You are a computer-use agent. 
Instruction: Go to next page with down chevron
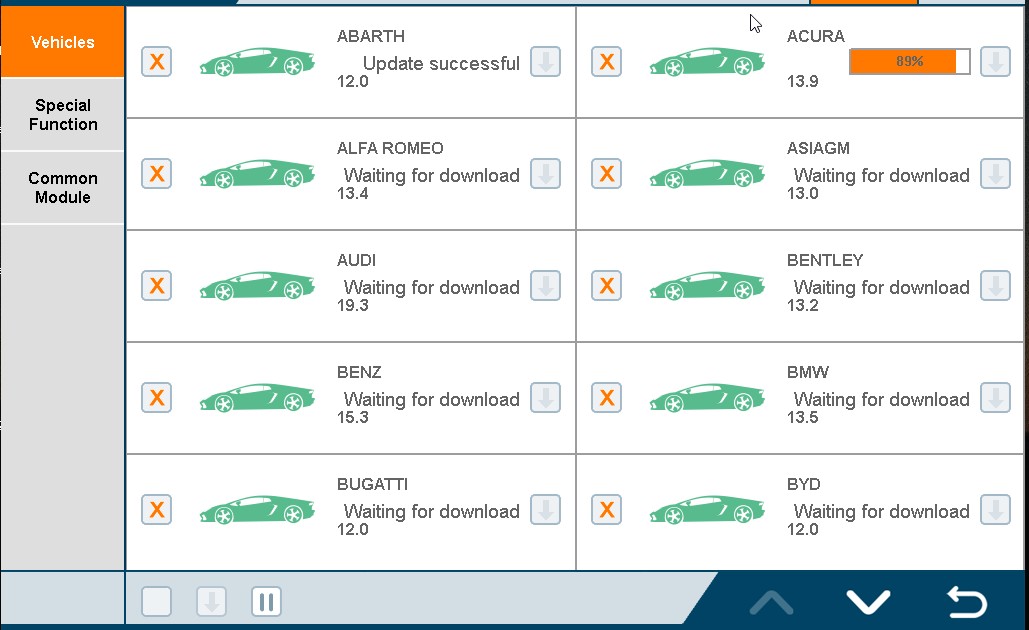click(868, 602)
